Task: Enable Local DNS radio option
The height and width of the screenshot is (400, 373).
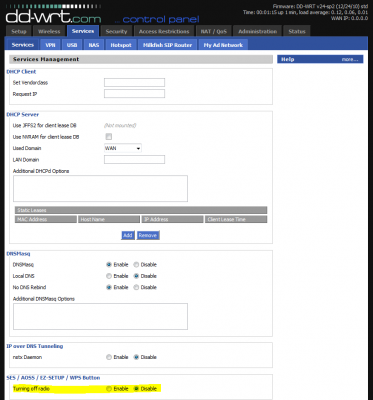Action: [109, 276]
